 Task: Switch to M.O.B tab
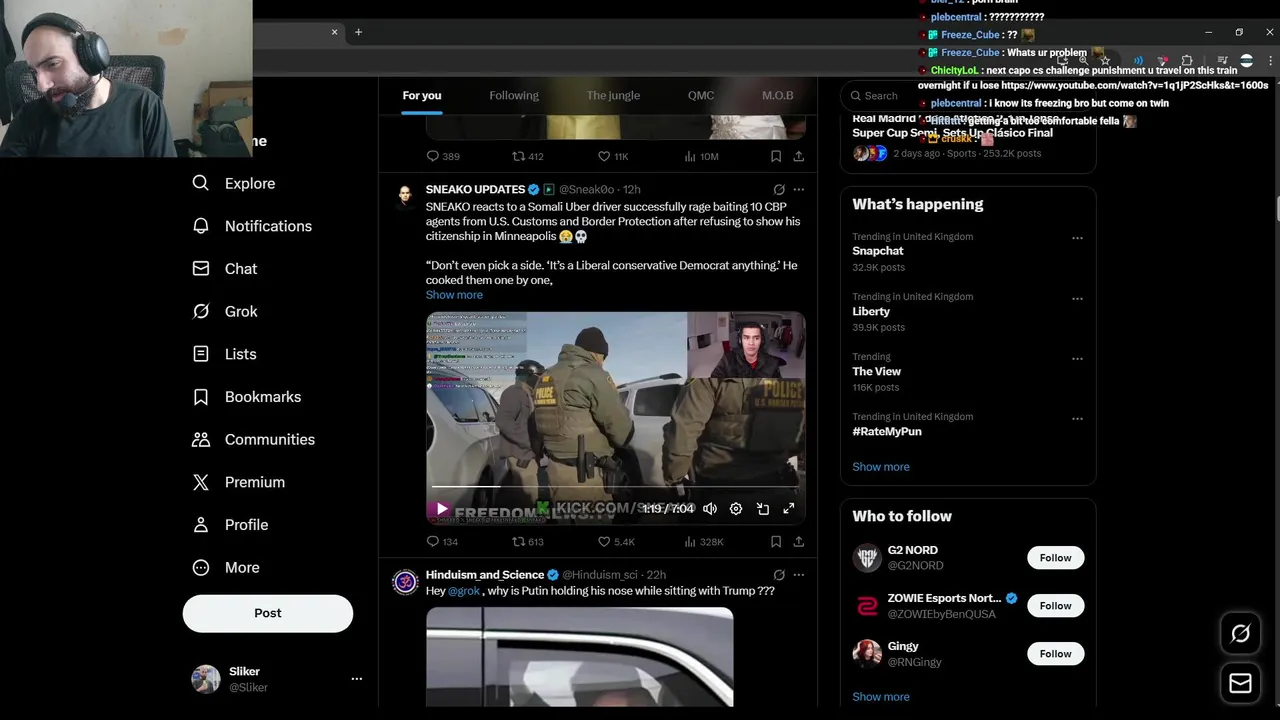pos(777,95)
